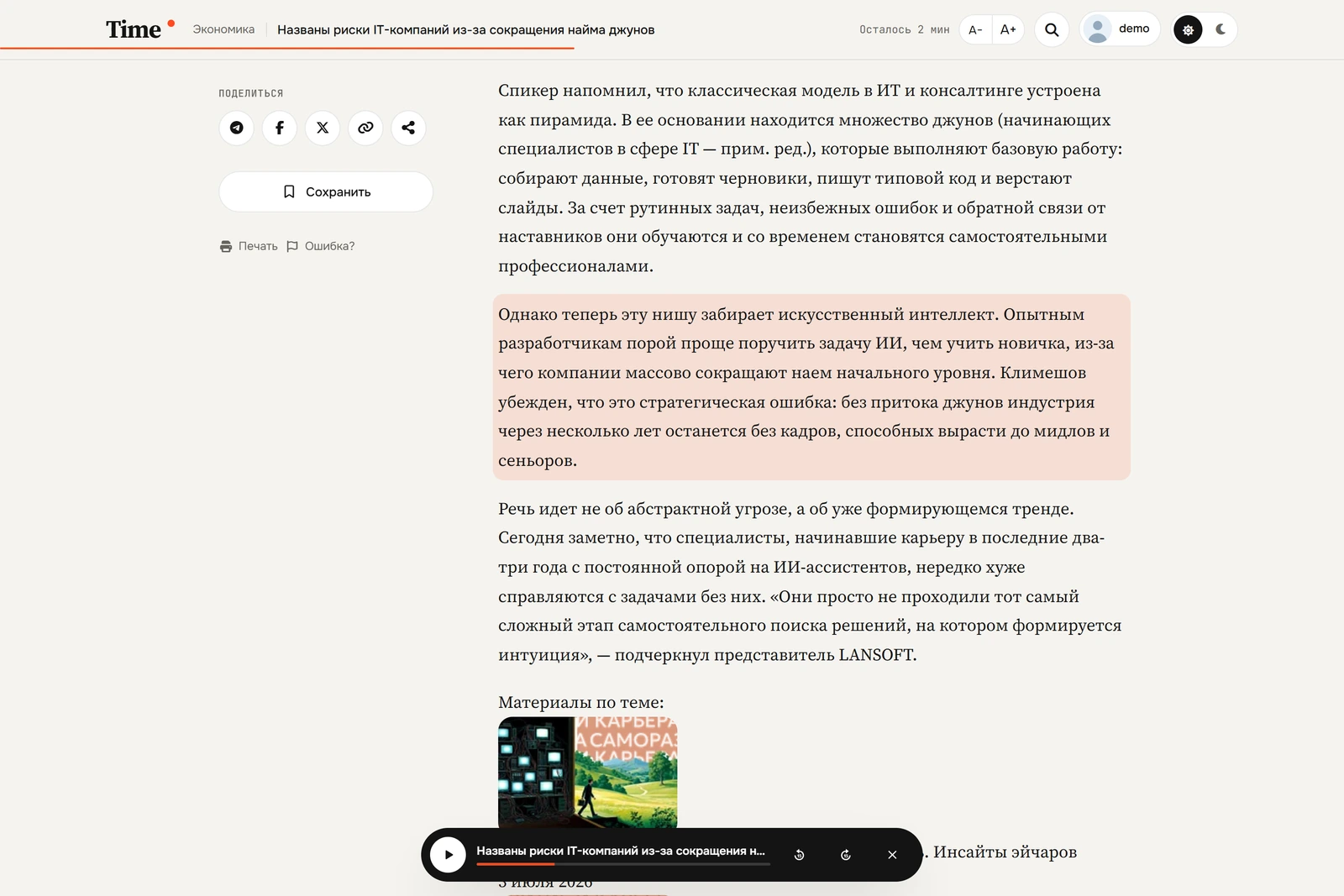Open related material thumbnail image
The image size is (1344, 896).
pyautogui.click(x=588, y=773)
